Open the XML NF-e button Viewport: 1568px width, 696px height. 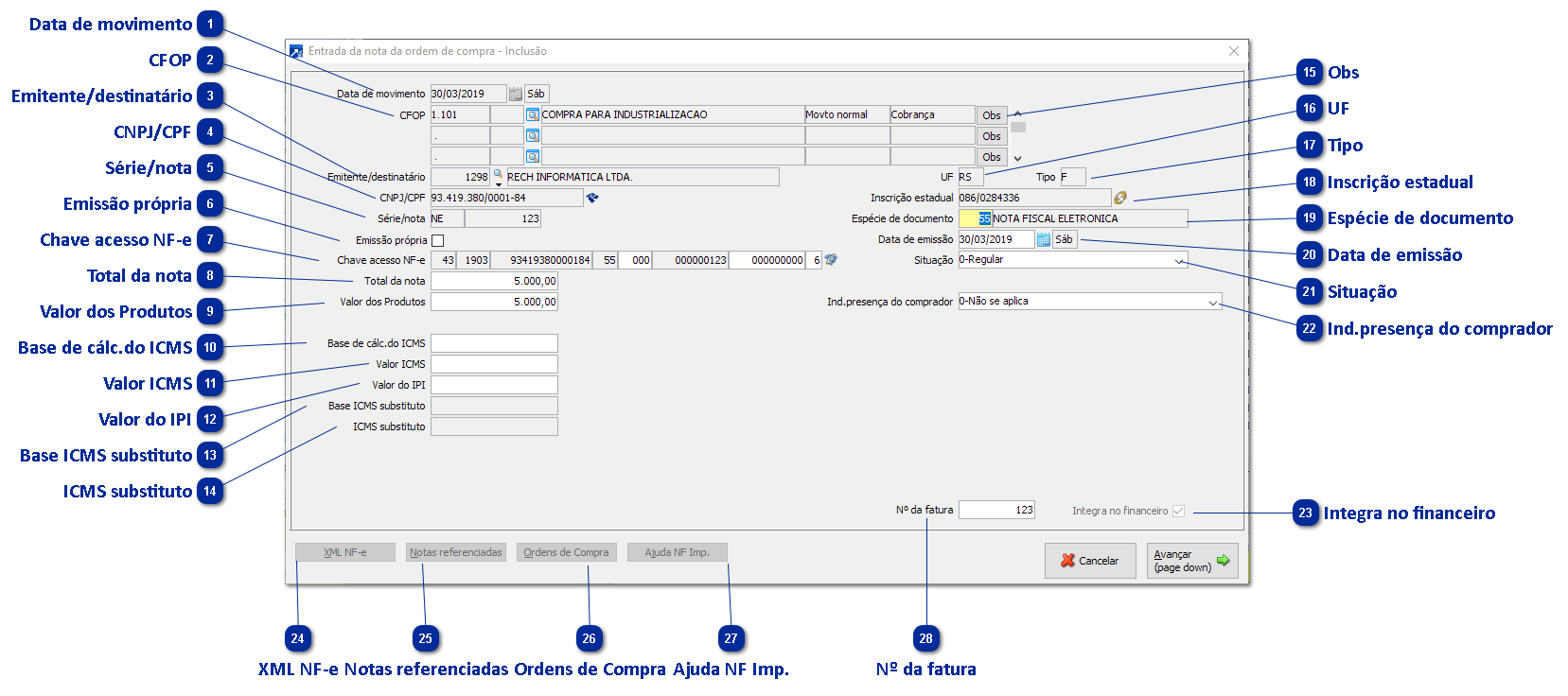pyautogui.click(x=345, y=552)
